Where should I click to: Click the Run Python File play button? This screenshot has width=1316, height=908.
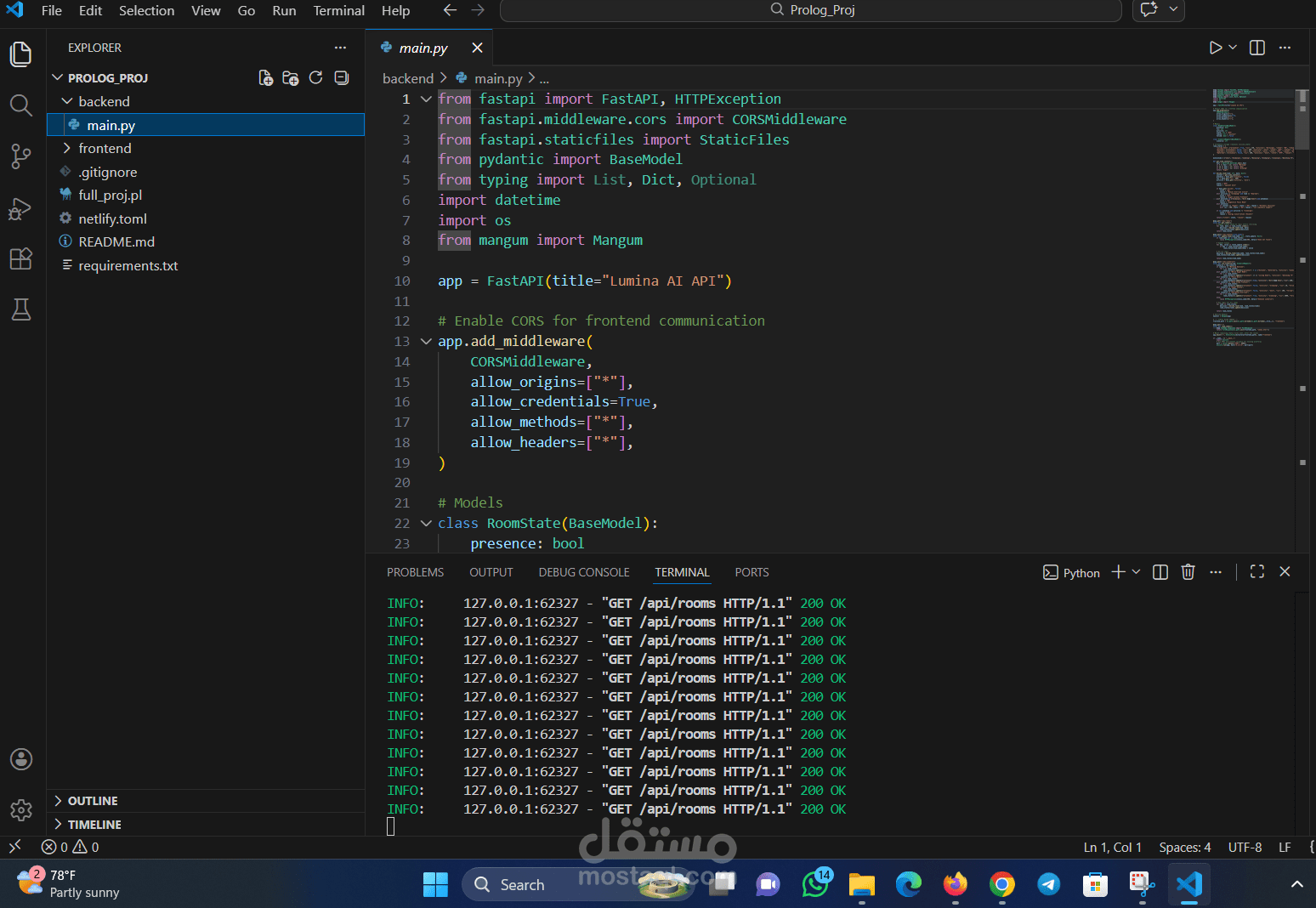1215,48
